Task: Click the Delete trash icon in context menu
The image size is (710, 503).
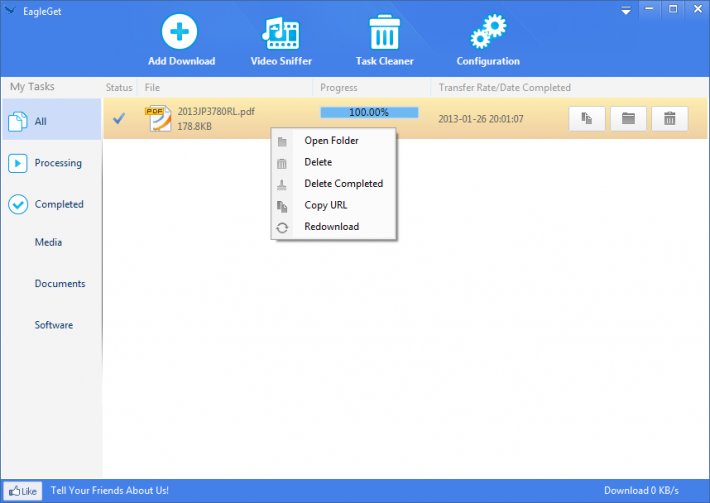Action: point(282,163)
